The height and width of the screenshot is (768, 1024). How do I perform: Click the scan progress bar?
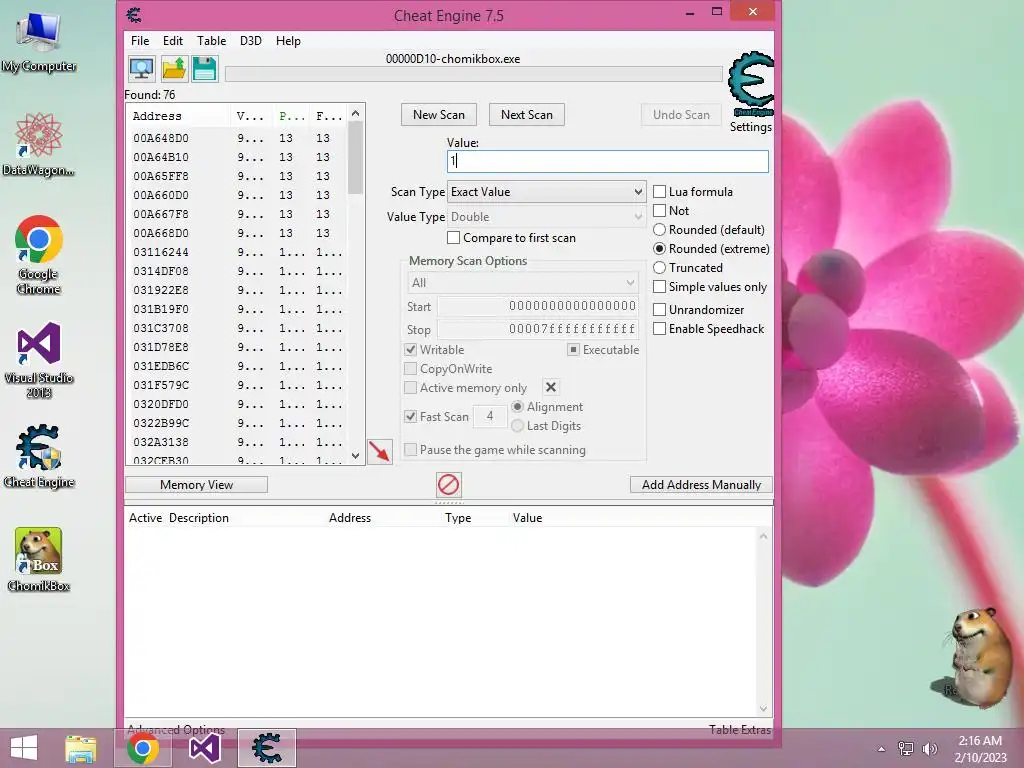(x=473, y=73)
